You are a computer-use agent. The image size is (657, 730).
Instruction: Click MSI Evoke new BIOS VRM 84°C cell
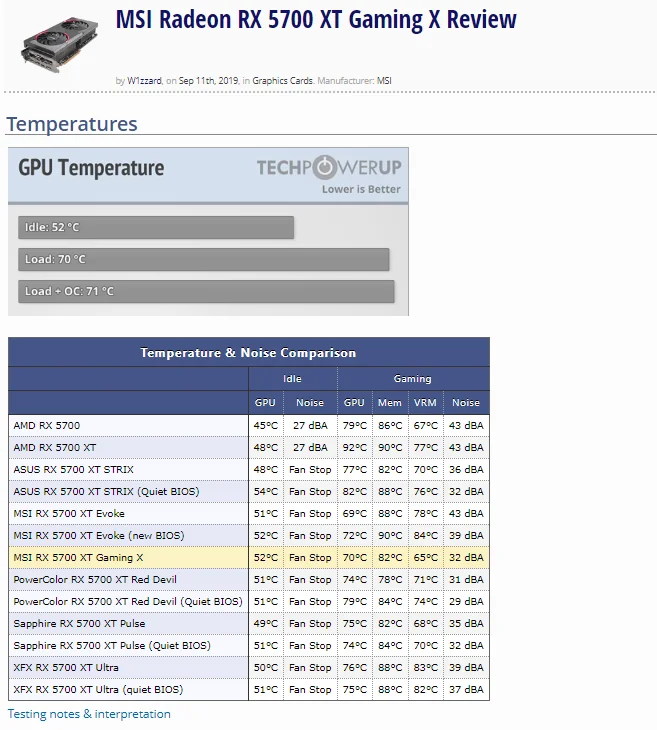tap(425, 535)
